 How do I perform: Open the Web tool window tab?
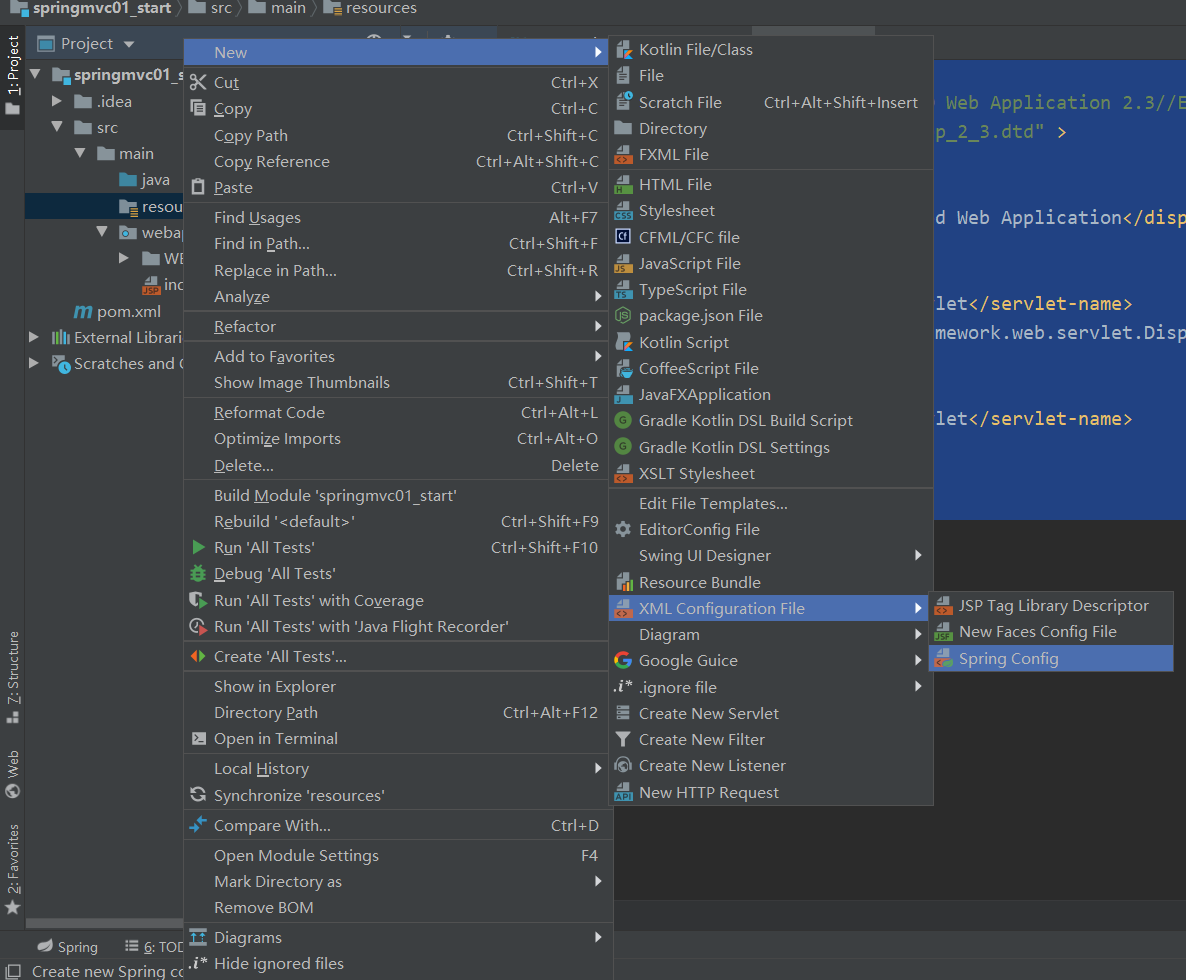pos(12,774)
